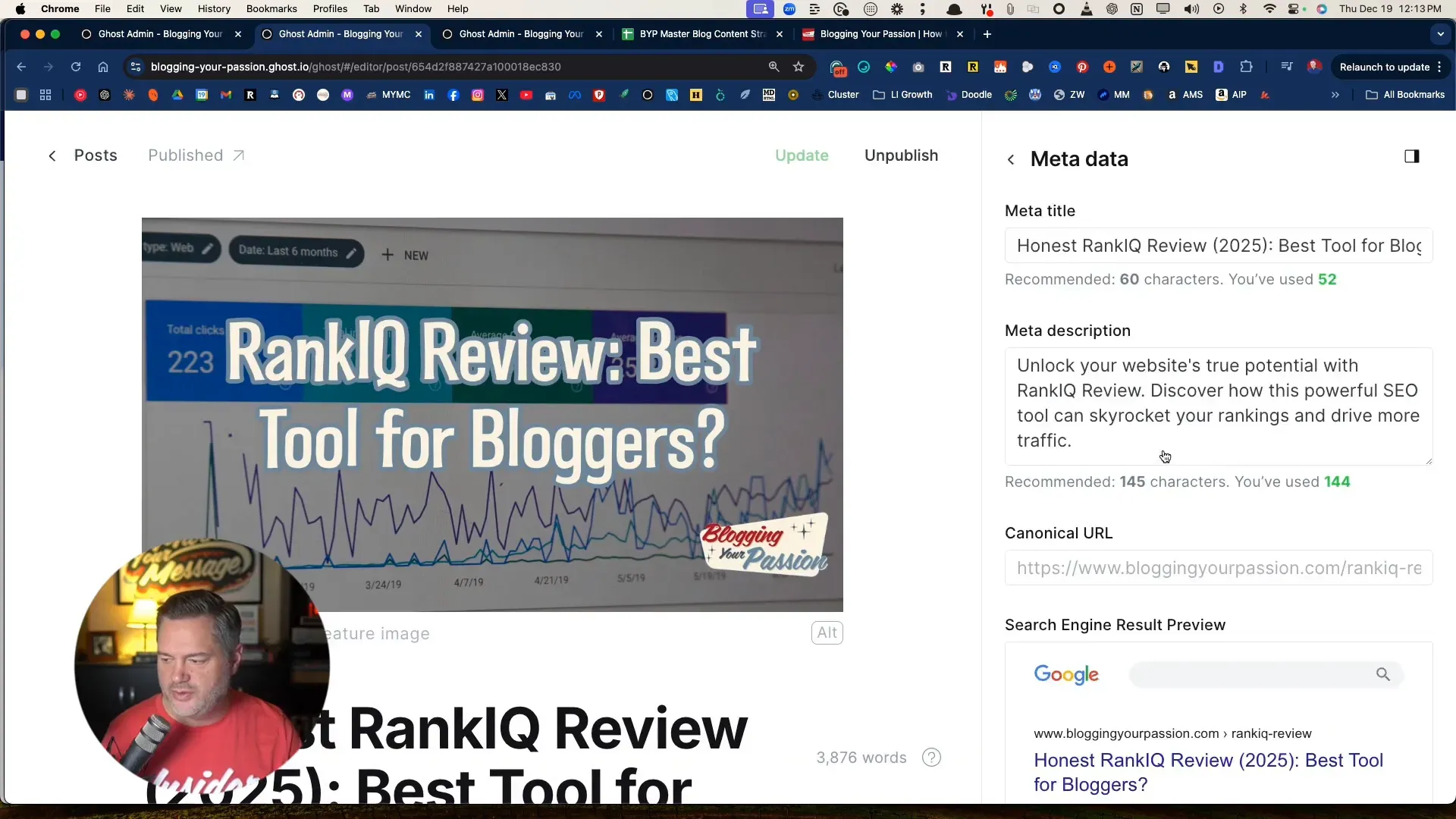Image resolution: width=1456 pixels, height=819 pixels.
Task: Toggle the sidebar panel icon beside Meta data
Action: coord(1411,156)
